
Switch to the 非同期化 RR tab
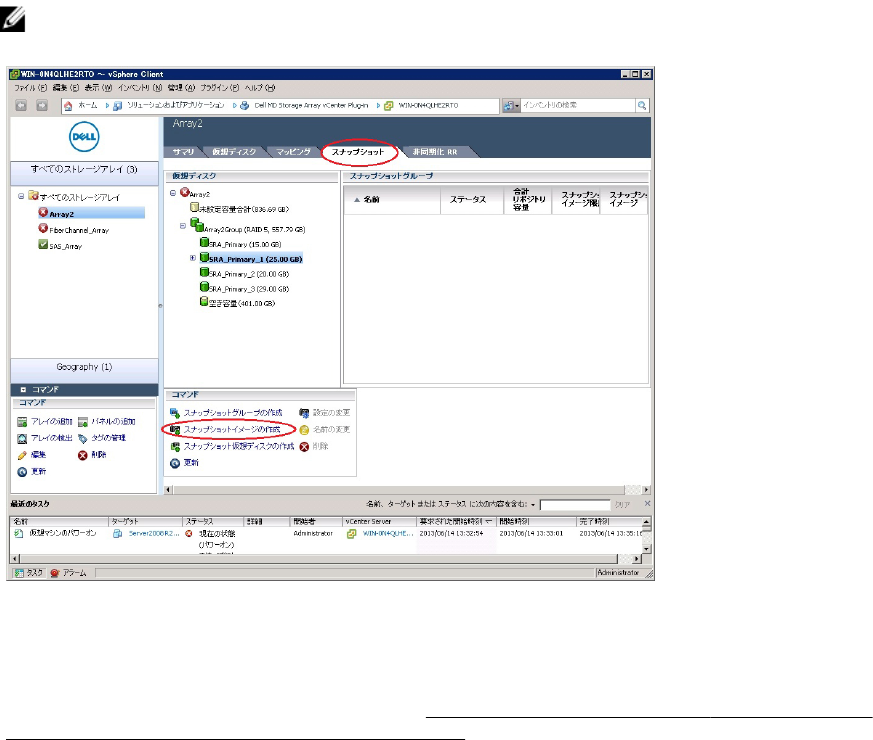pos(435,151)
